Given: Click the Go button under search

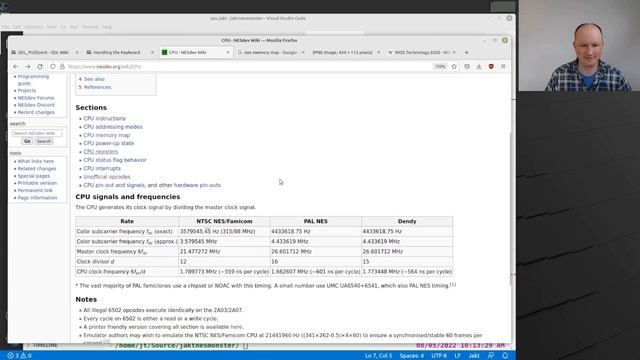Looking at the screenshot, I should click(x=27, y=141).
